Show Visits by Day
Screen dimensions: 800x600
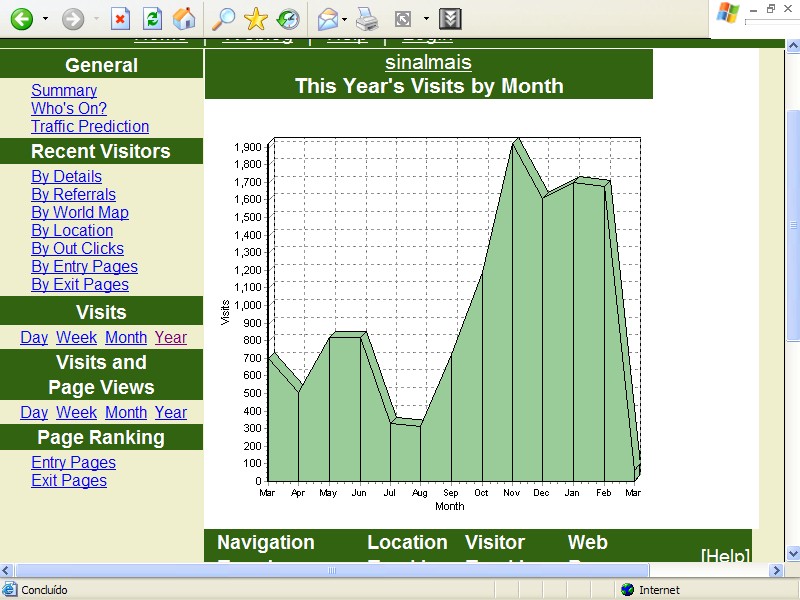pyautogui.click(x=34, y=337)
